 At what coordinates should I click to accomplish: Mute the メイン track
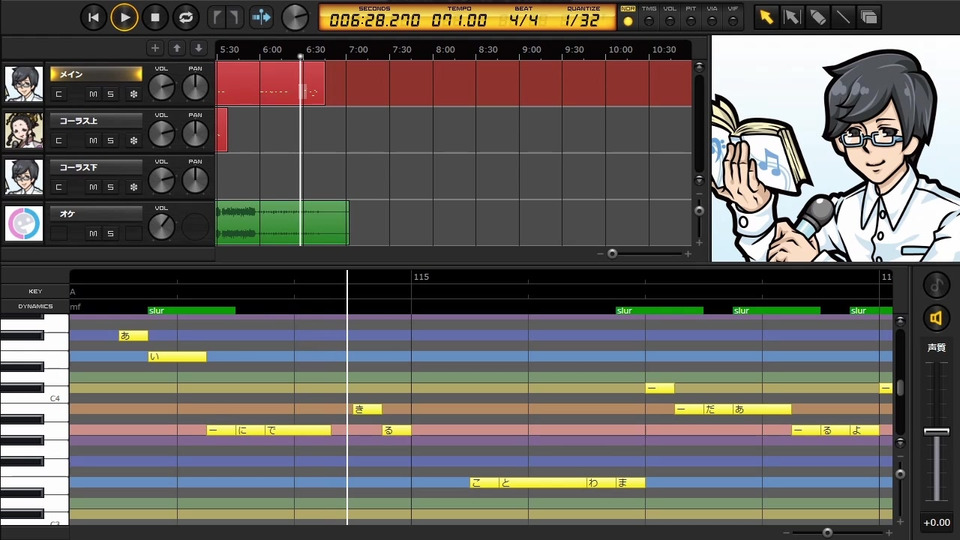point(93,94)
